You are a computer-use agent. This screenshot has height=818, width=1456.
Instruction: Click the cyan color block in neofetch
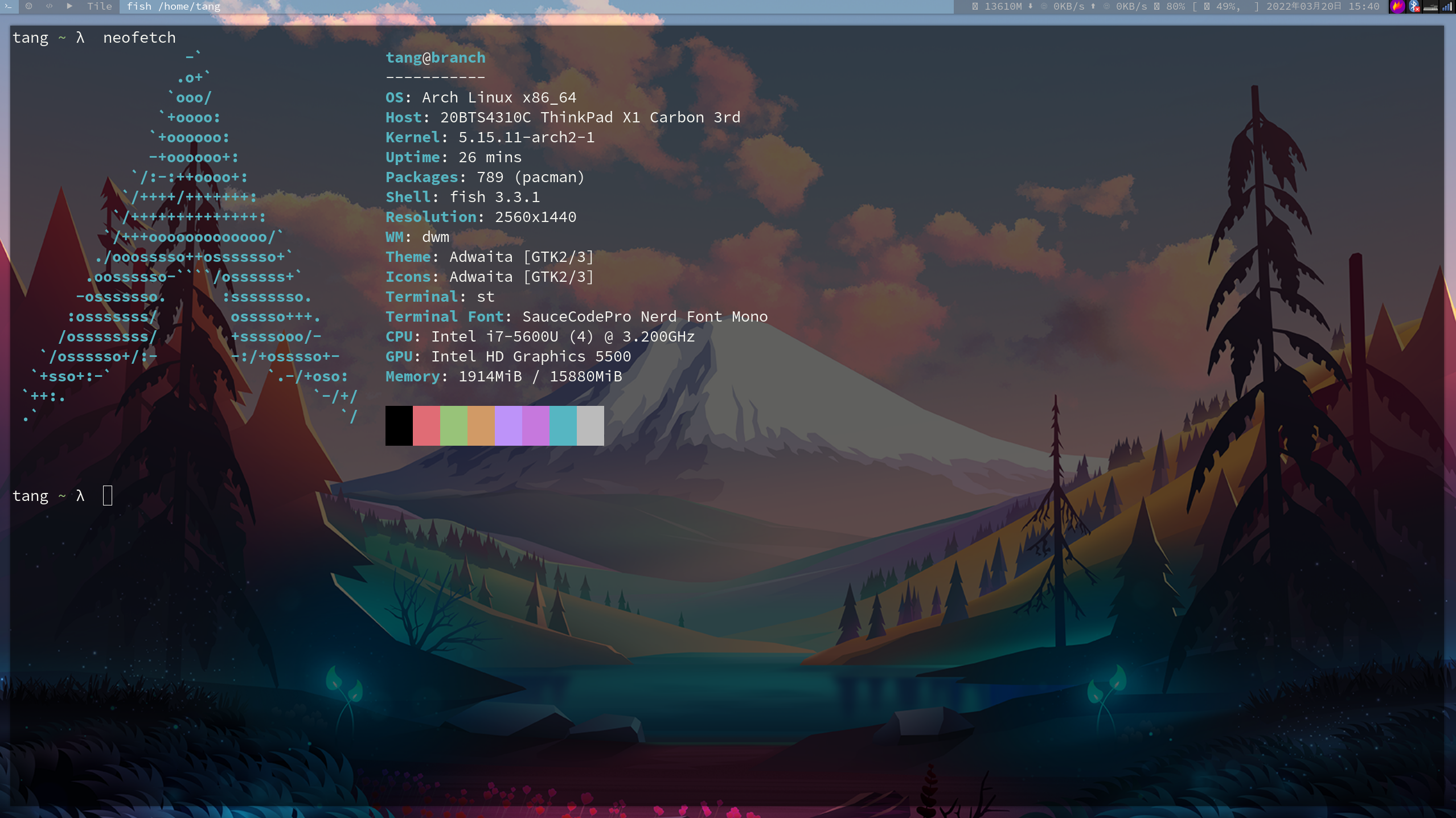pyautogui.click(x=563, y=425)
